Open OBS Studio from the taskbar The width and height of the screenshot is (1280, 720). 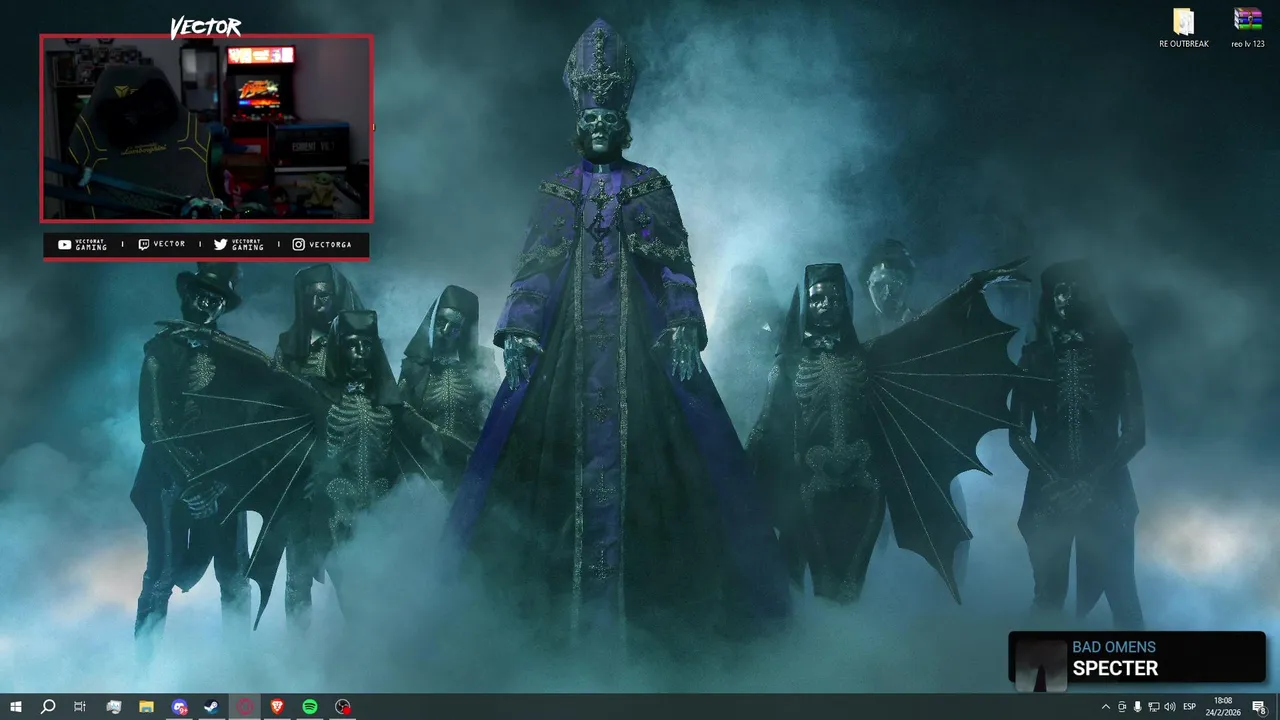343,707
